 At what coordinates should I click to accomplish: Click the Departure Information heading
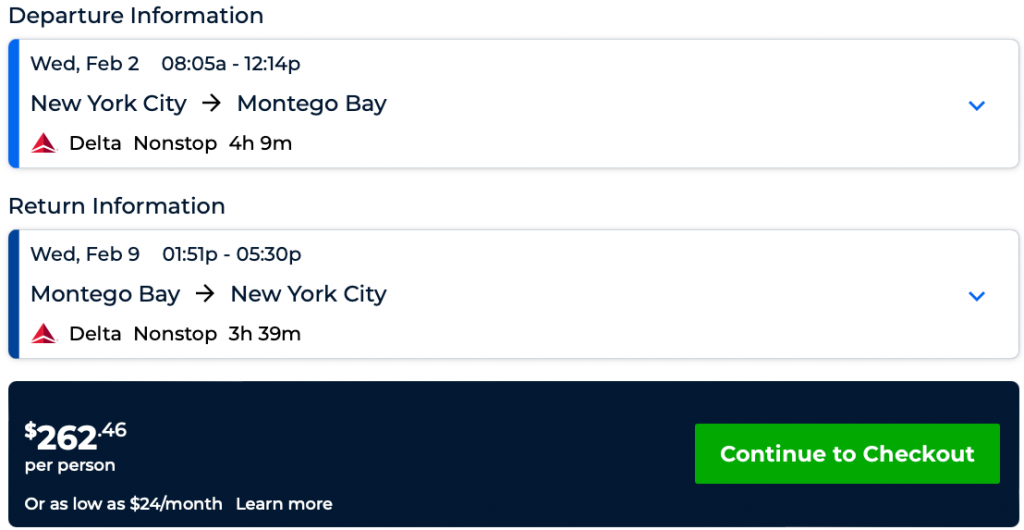[x=136, y=16]
